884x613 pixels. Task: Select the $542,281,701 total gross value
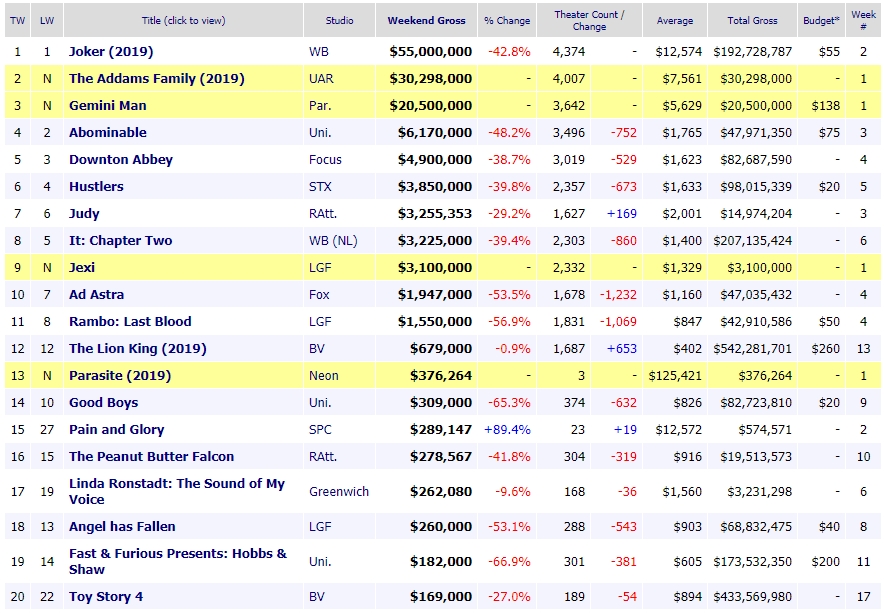(753, 349)
